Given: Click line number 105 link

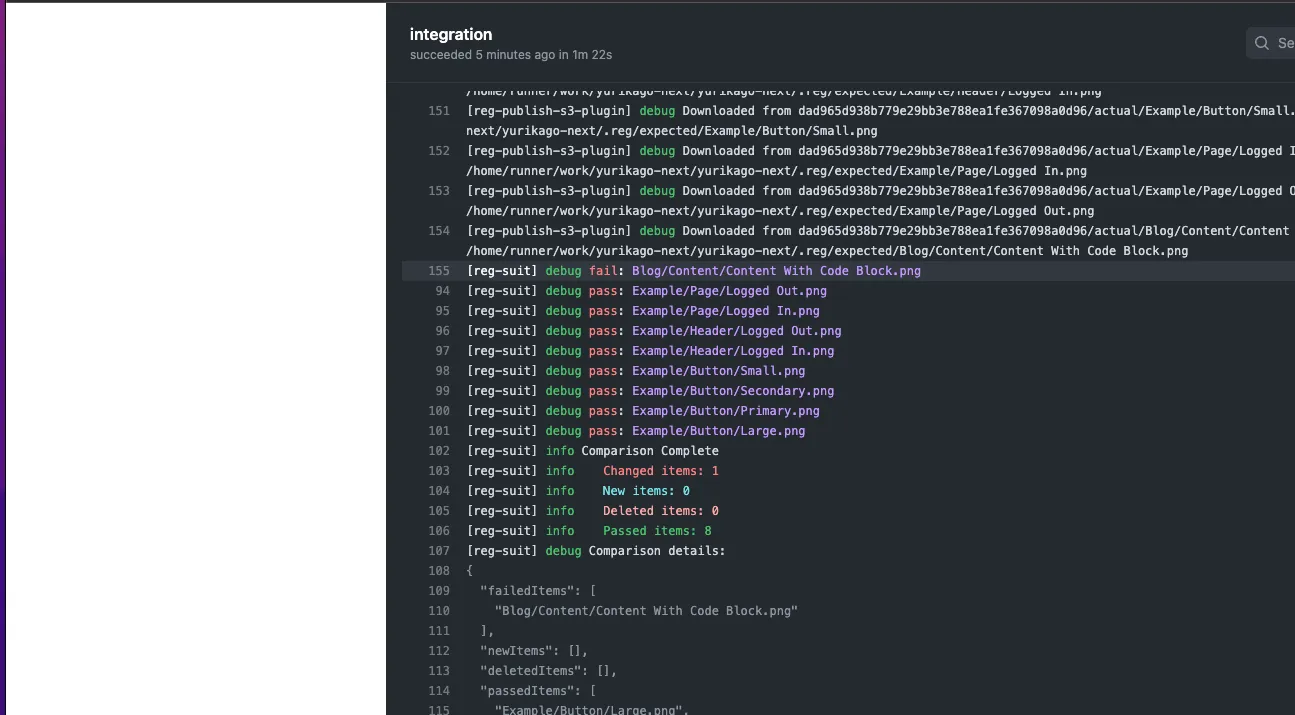Looking at the screenshot, I should point(438,511).
